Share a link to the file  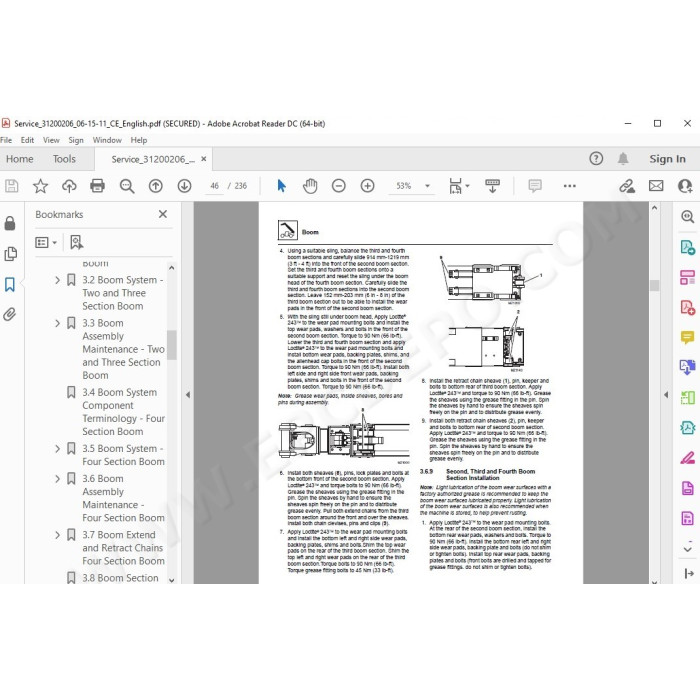click(x=627, y=186)
